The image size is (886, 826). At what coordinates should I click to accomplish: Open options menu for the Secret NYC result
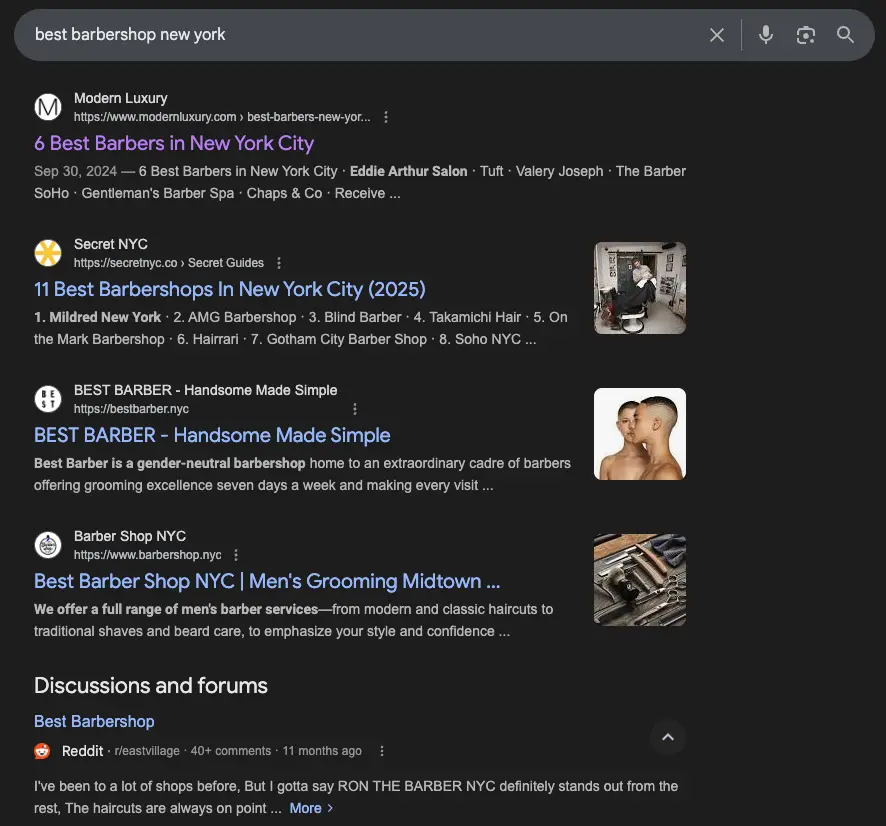279,262
